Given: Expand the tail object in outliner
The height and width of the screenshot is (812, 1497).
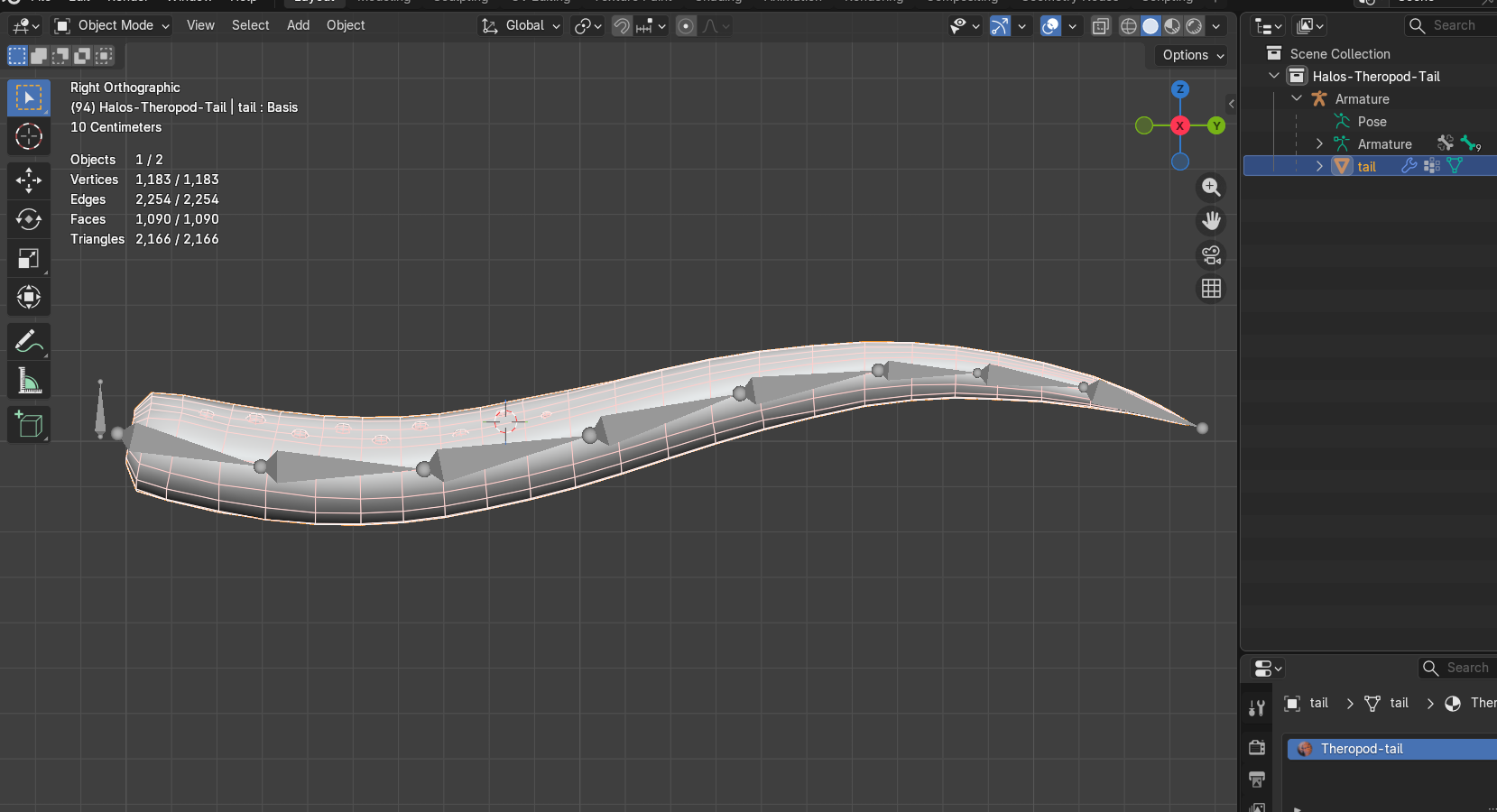Looking at the screenshot, I should [x=1319, y=166].
